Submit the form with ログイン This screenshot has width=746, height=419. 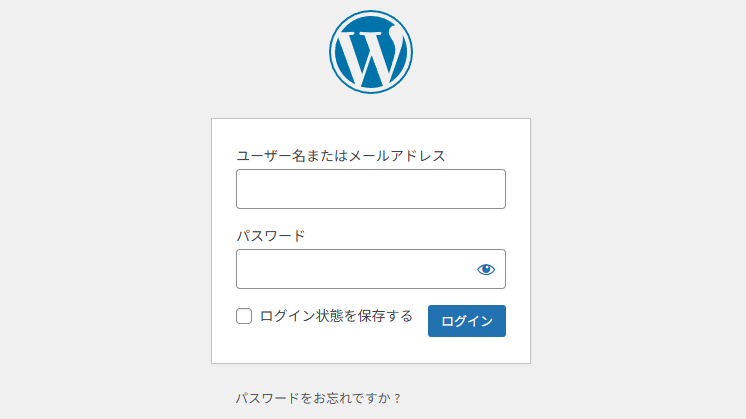(x=467, y=321)
